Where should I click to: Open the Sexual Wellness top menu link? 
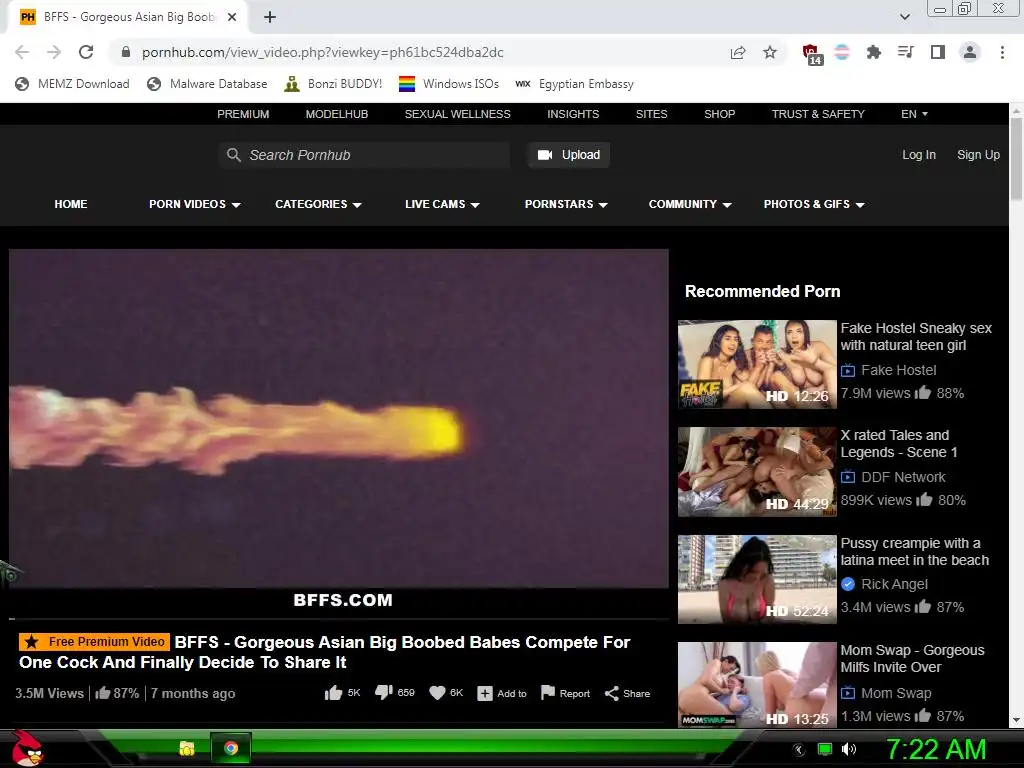[x=457, y=114]
